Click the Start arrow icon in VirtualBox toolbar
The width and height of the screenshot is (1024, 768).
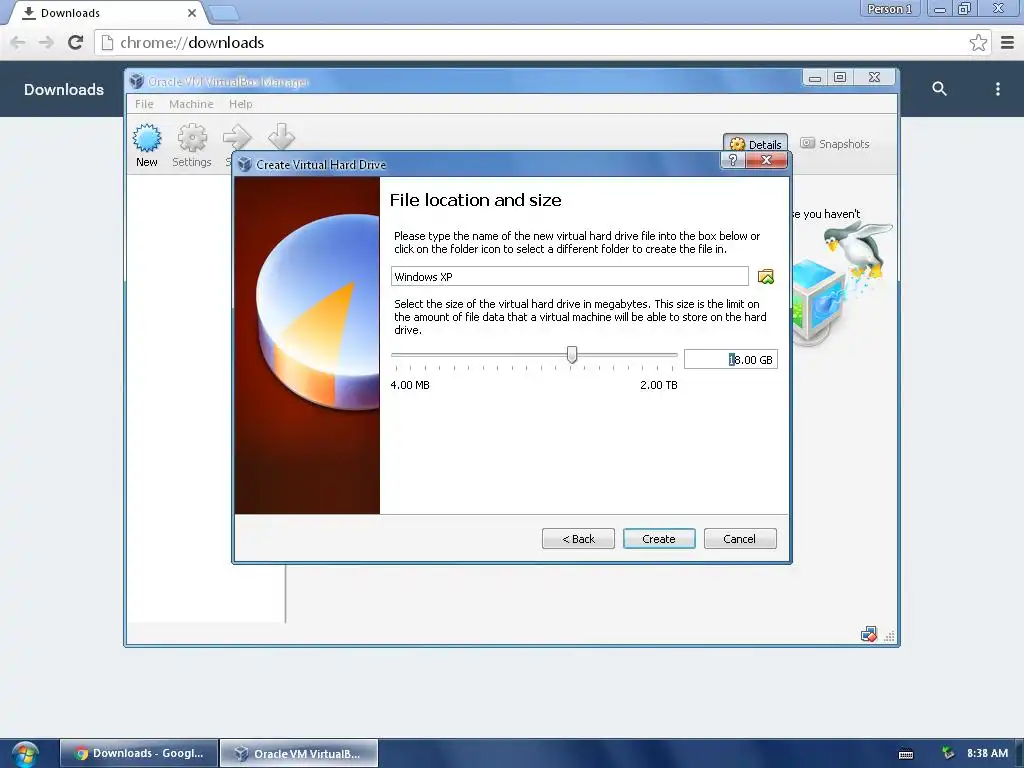tap(236, 138)
